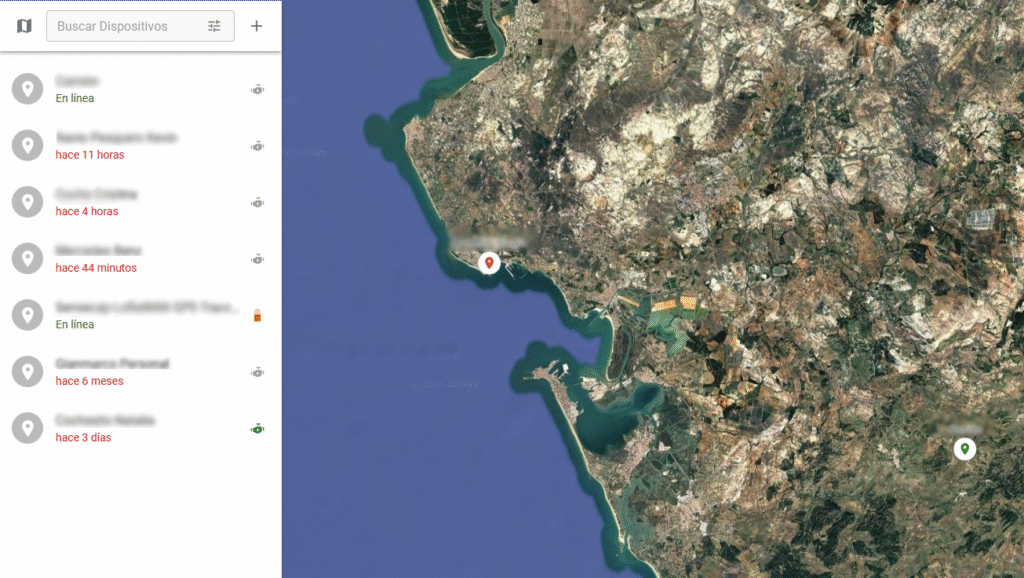Click the red location marker on the map
Image resolution: width=1024 pixels, height=578 pixels.
coord(489,263)
